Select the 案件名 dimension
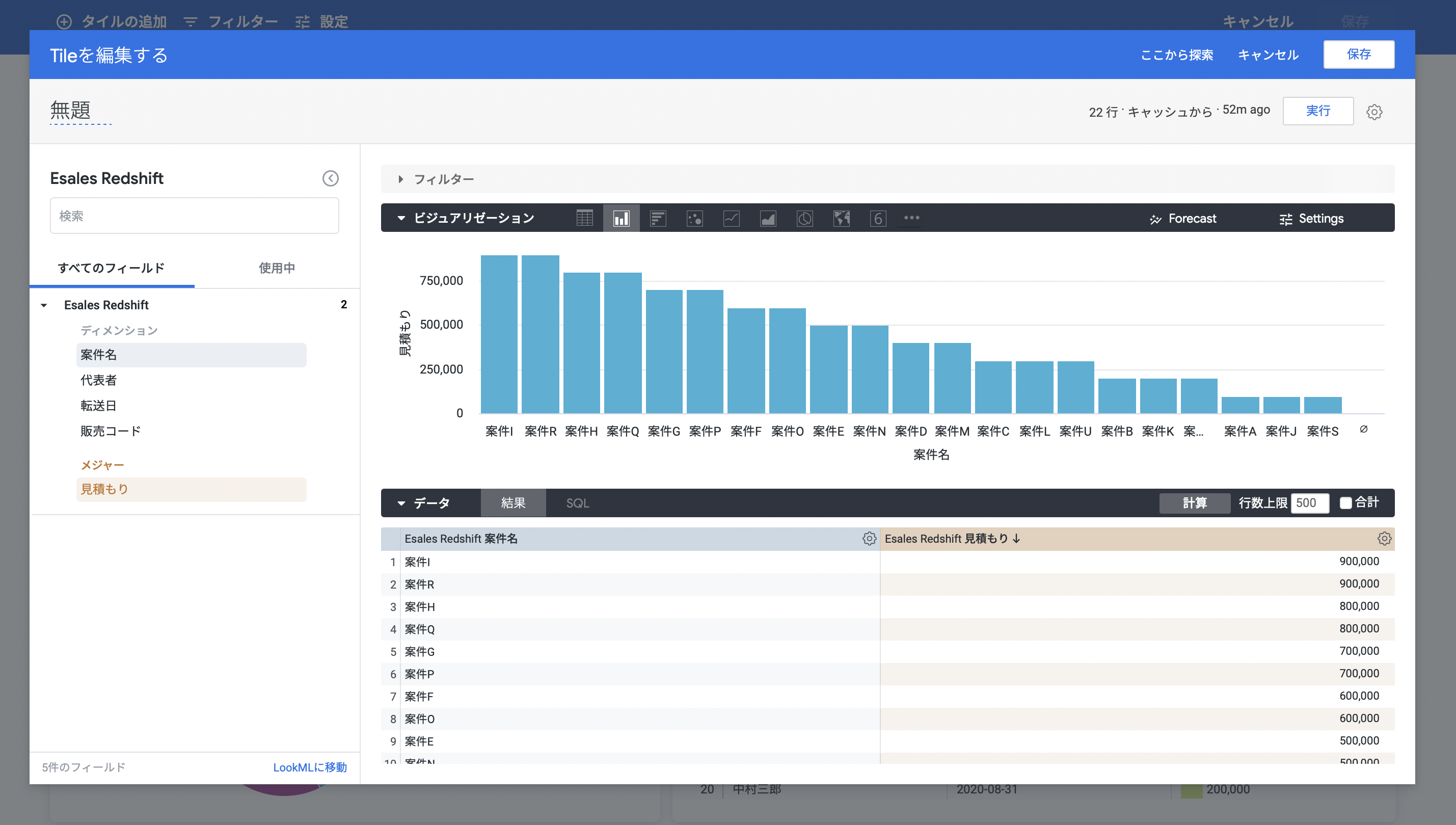Viewport: 1456px width, 825px height. pos(192,355)
